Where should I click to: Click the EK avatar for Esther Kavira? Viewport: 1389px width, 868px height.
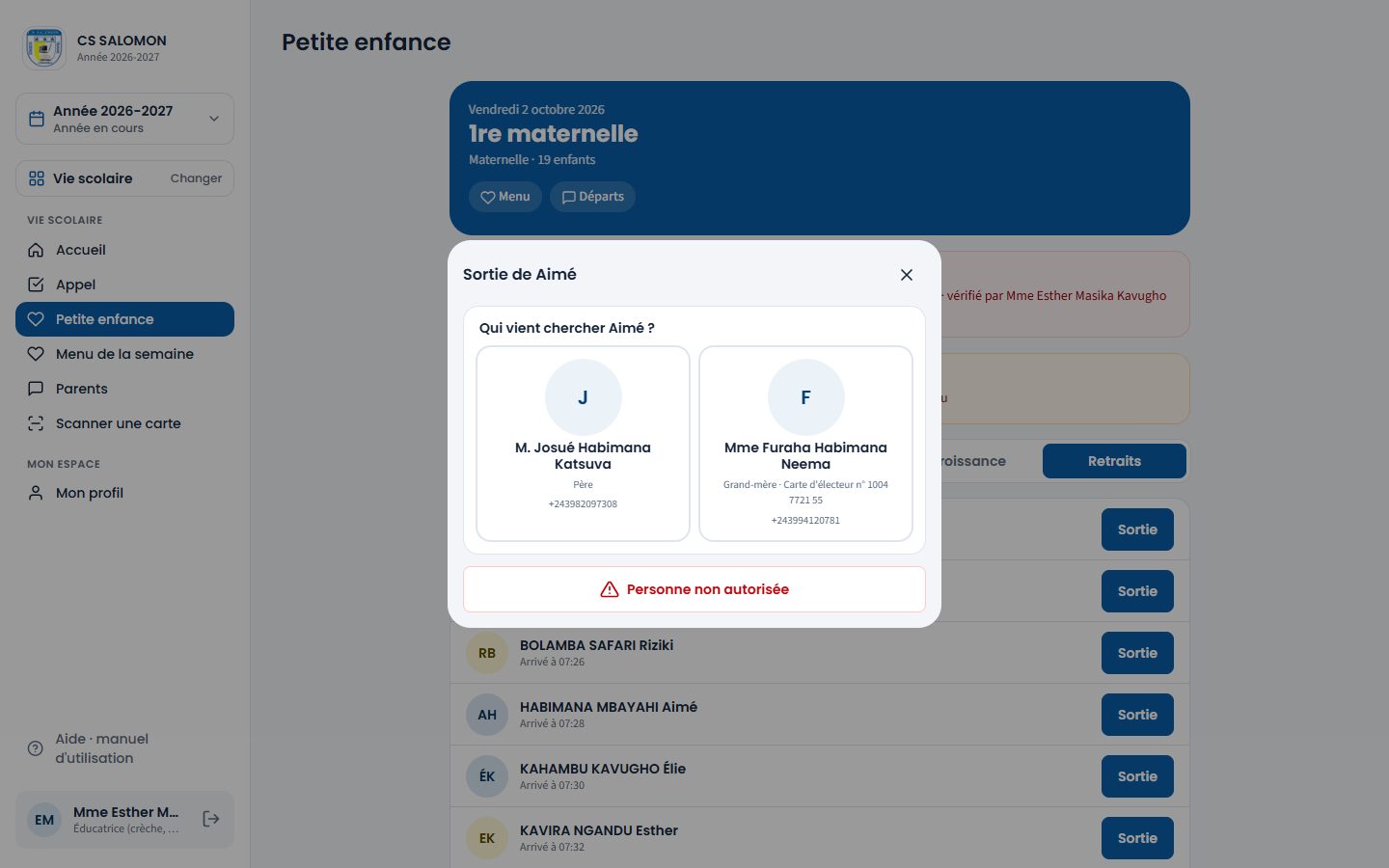[487, 838]
